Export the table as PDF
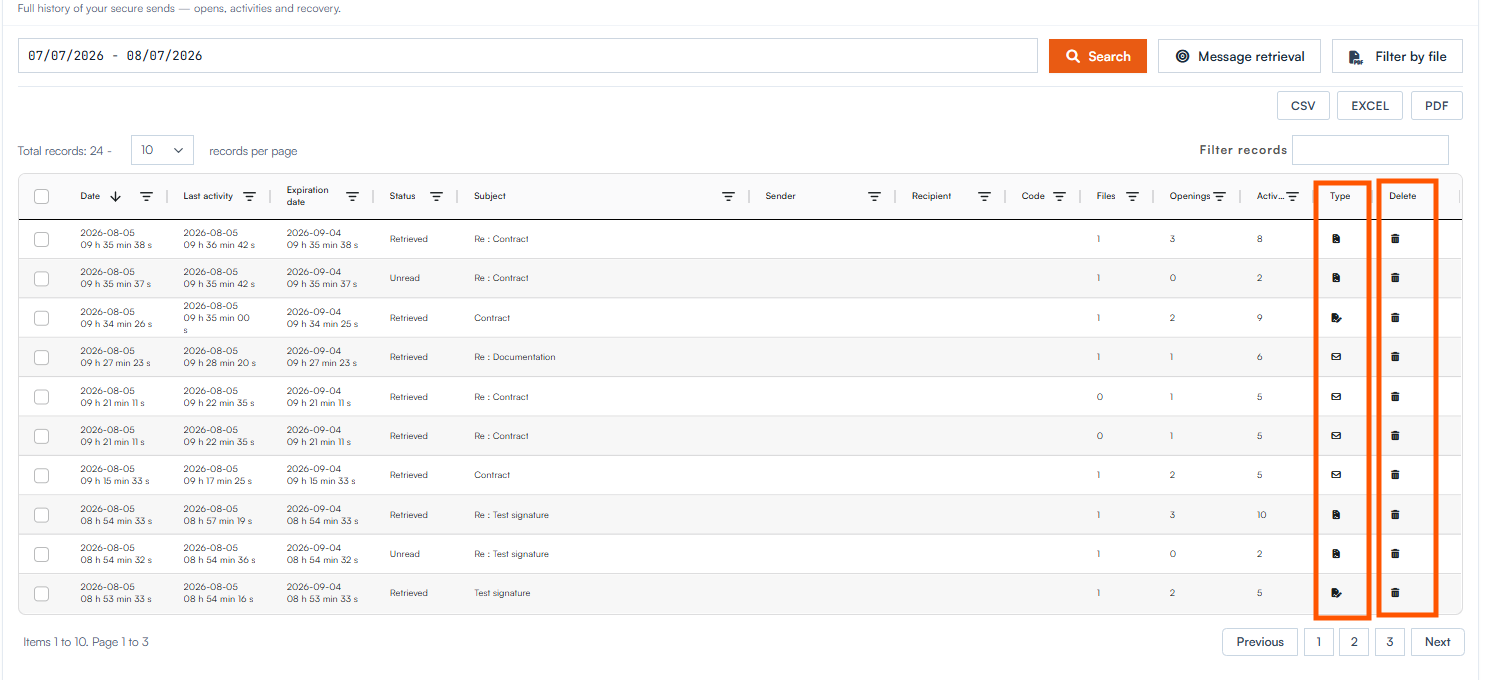 click(x=1437, y=106)
